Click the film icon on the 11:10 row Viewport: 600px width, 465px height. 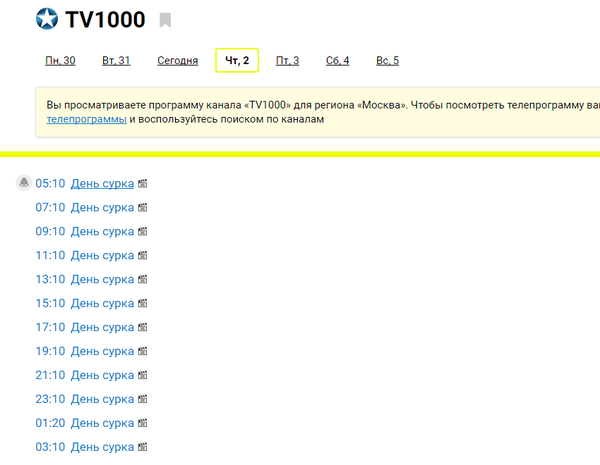(x=143, y=256)
